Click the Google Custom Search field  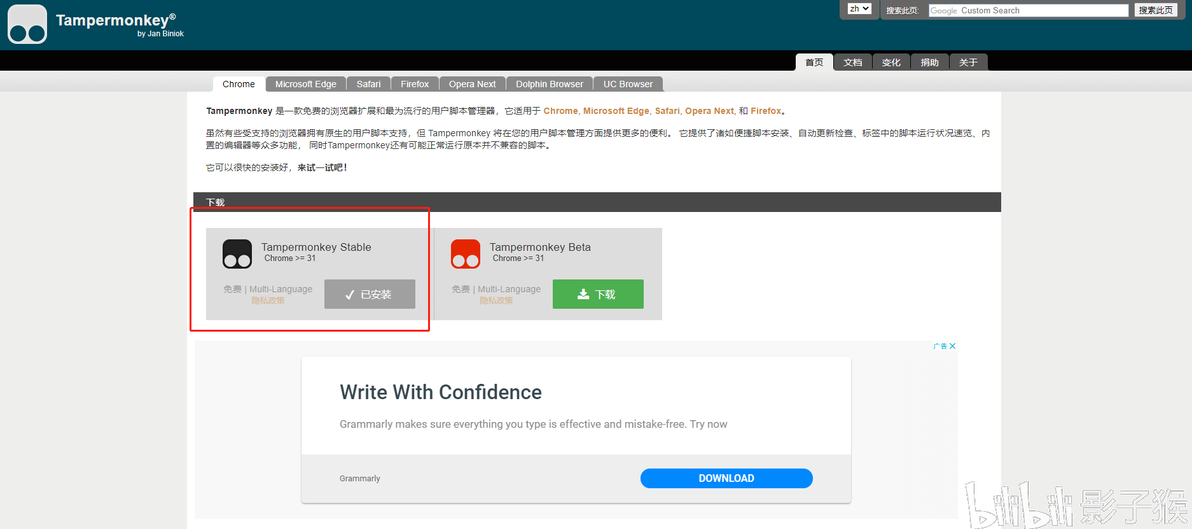[x=1029, y=11]
